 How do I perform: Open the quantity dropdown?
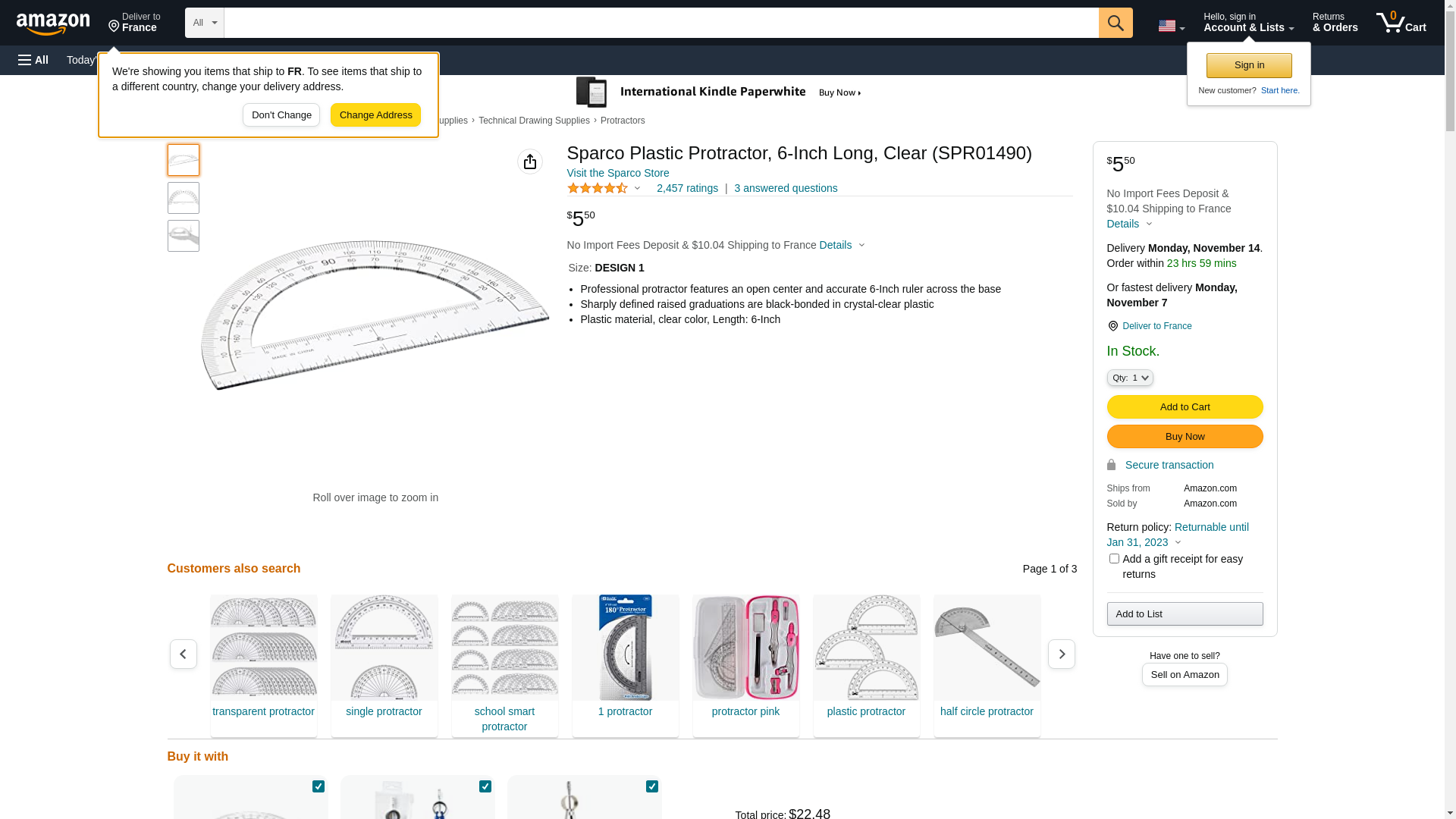click(x=1130, y=378)
